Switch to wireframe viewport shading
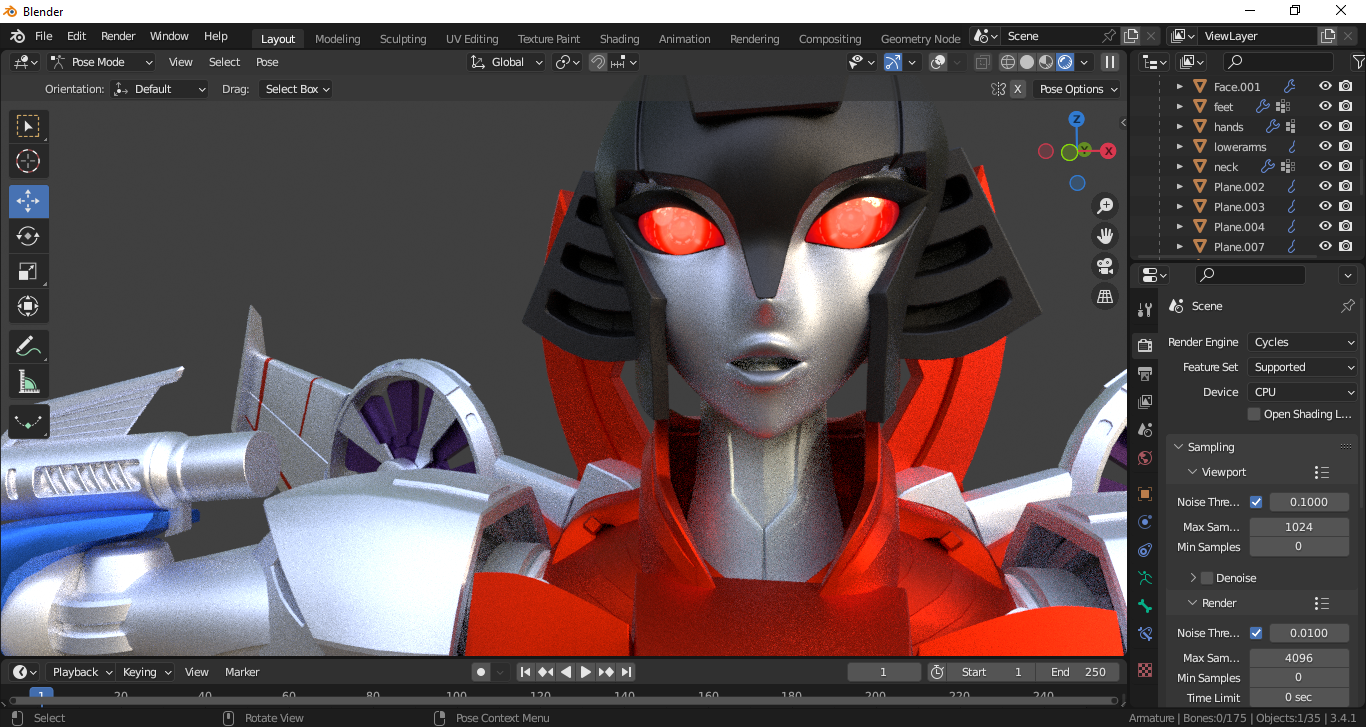Screen dimensions: 1366x727 pyautogui.click(x=1008, y=62)
